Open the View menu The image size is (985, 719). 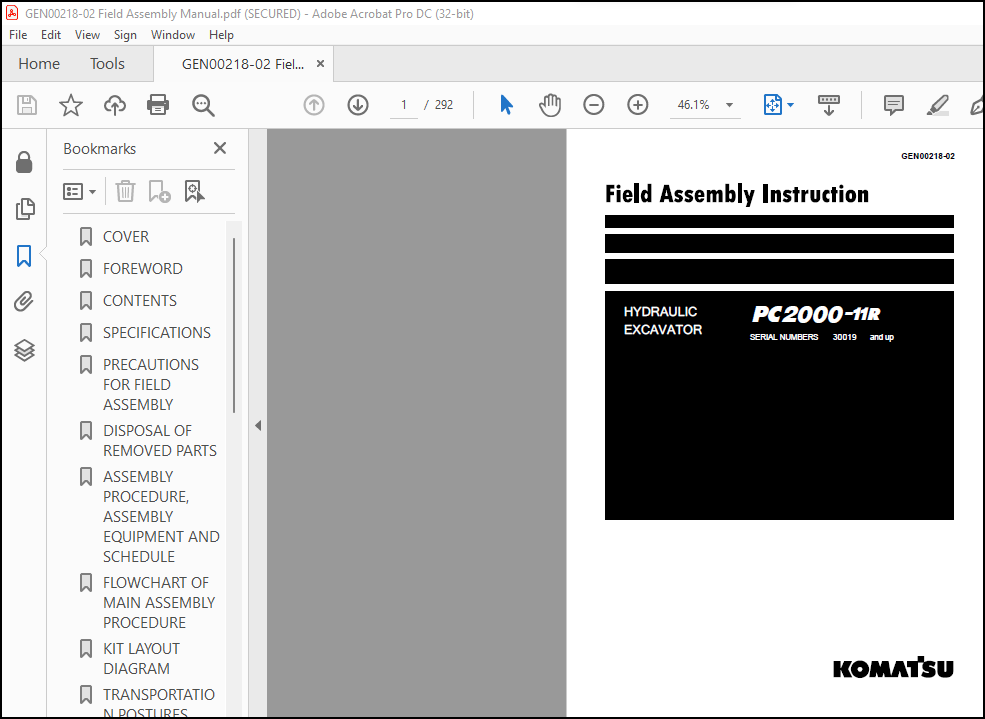point(87,35)
